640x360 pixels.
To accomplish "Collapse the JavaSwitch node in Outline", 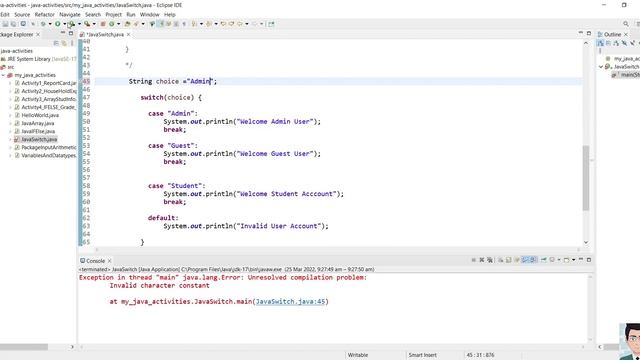I will click(601, 67).
